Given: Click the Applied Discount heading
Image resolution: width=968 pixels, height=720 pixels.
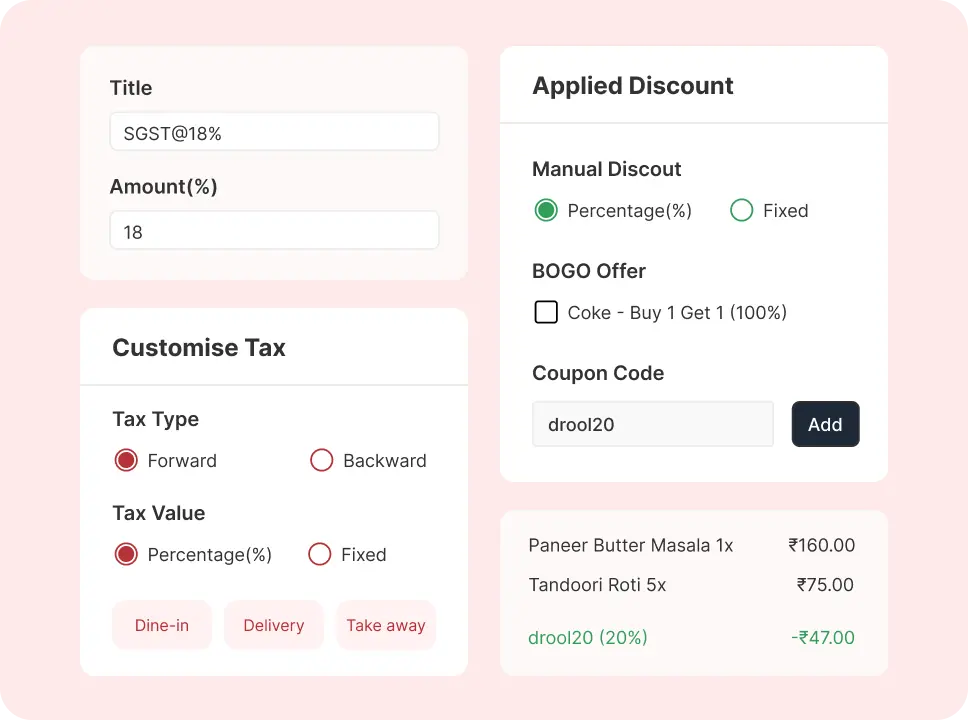Looking at the screenshot, I should click(x=632, y=86).
